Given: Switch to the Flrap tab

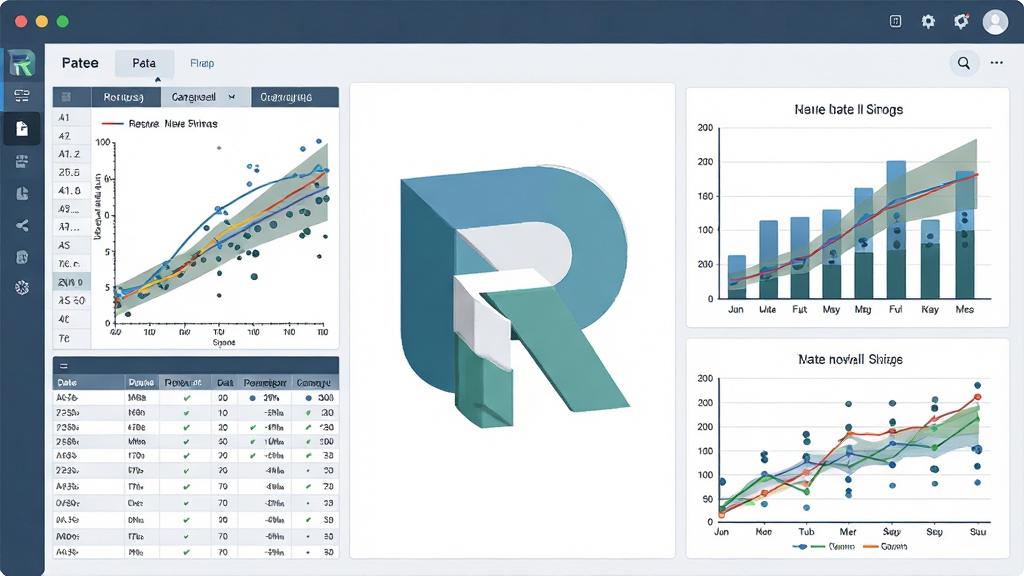Looking at the screenshot, I should tap(202, 63).
